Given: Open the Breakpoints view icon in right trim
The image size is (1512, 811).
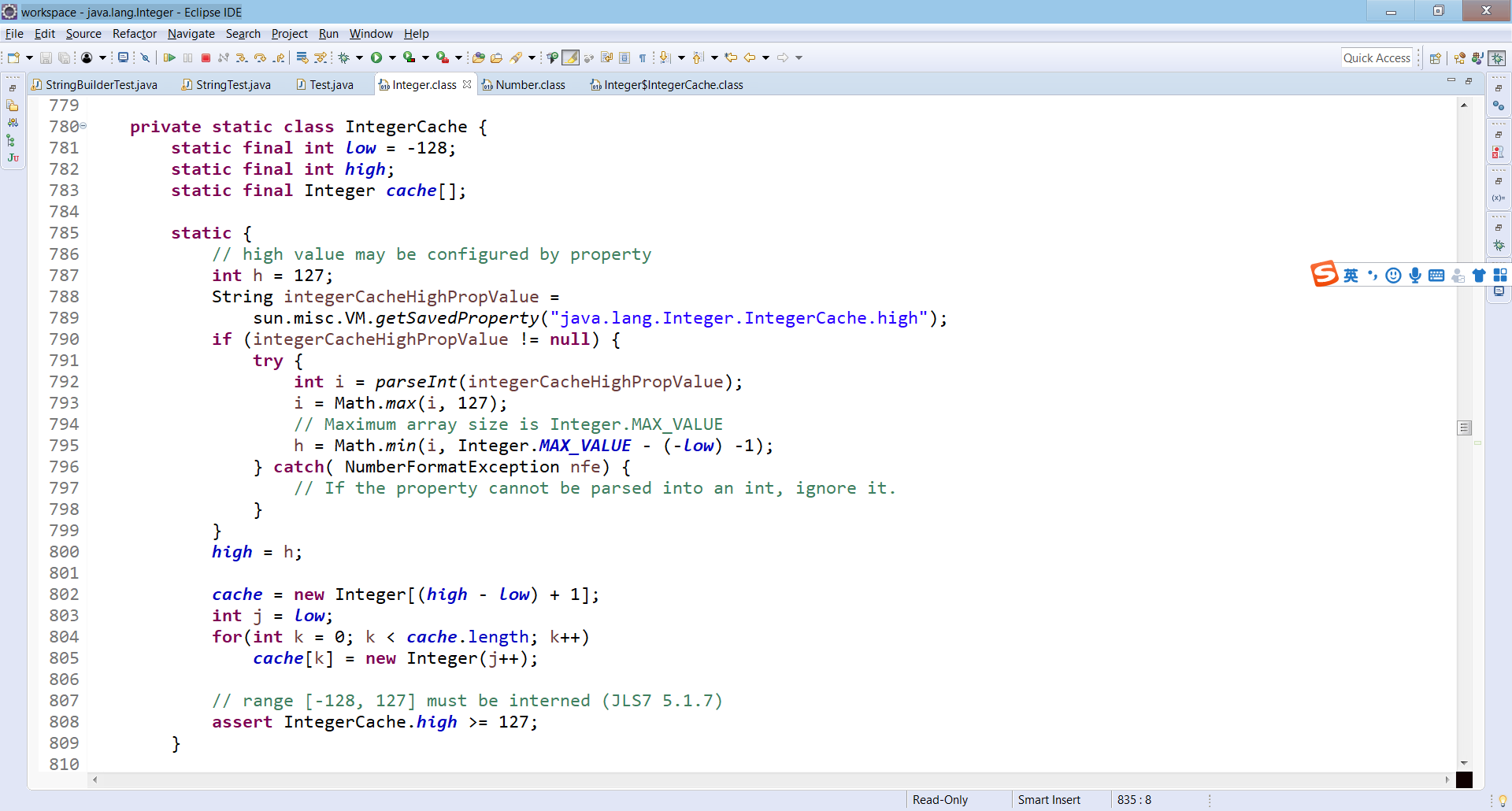Looking at the screenshot, I should pyautogui.click(x=1499, y=106).
